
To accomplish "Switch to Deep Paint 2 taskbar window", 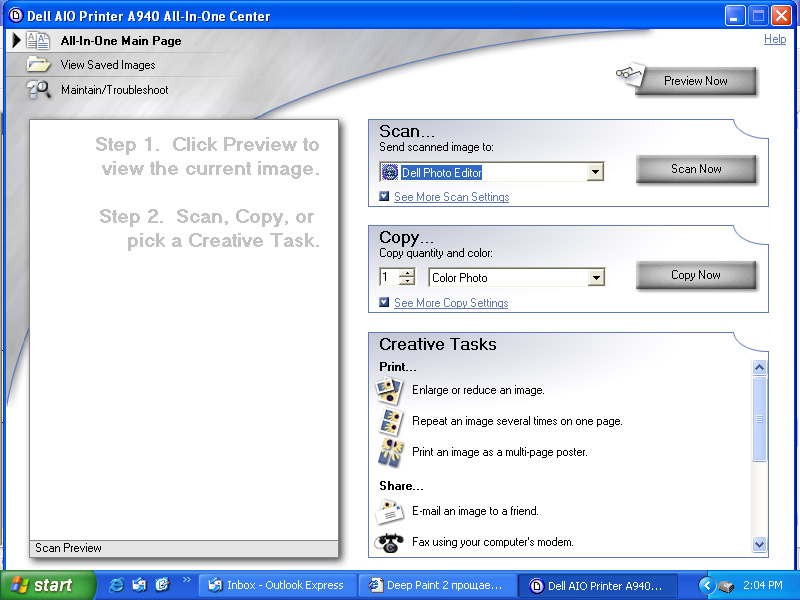I will tap(436, 585).
